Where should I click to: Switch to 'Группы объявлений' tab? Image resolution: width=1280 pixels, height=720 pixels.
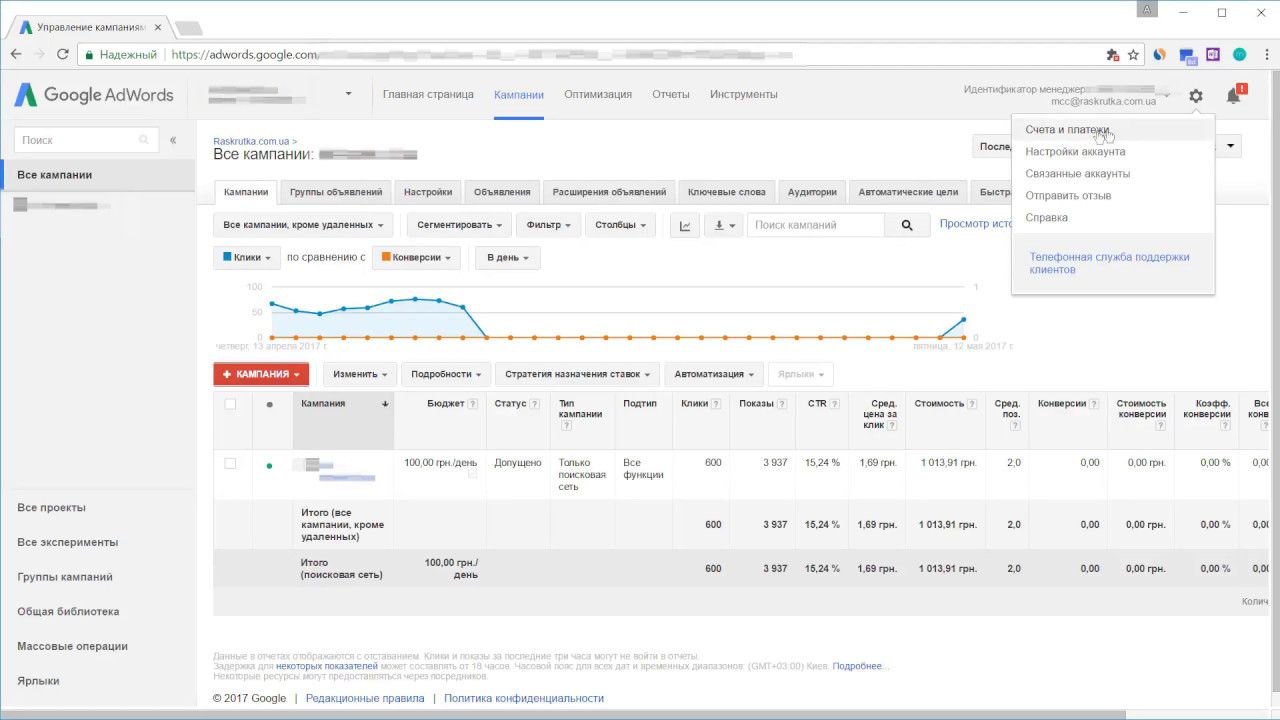tap(336, 192)
